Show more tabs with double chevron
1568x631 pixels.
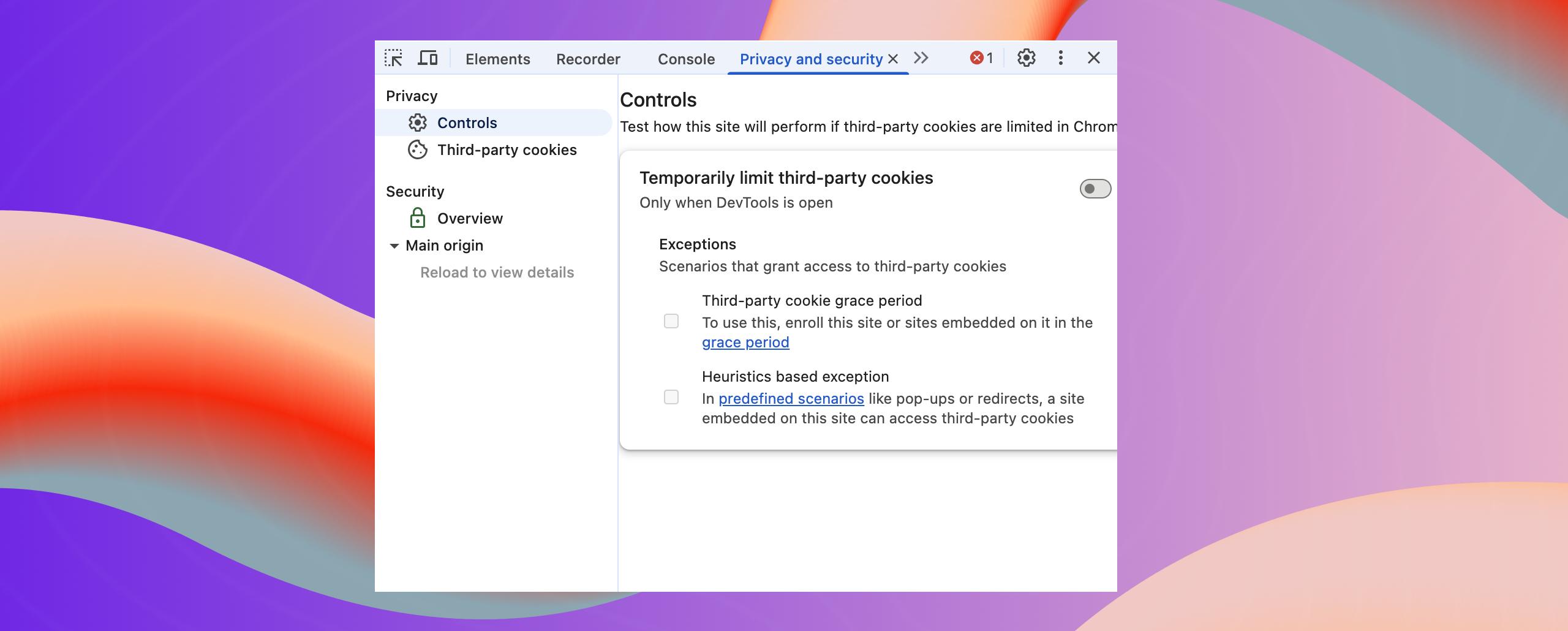tap(921, 58)
